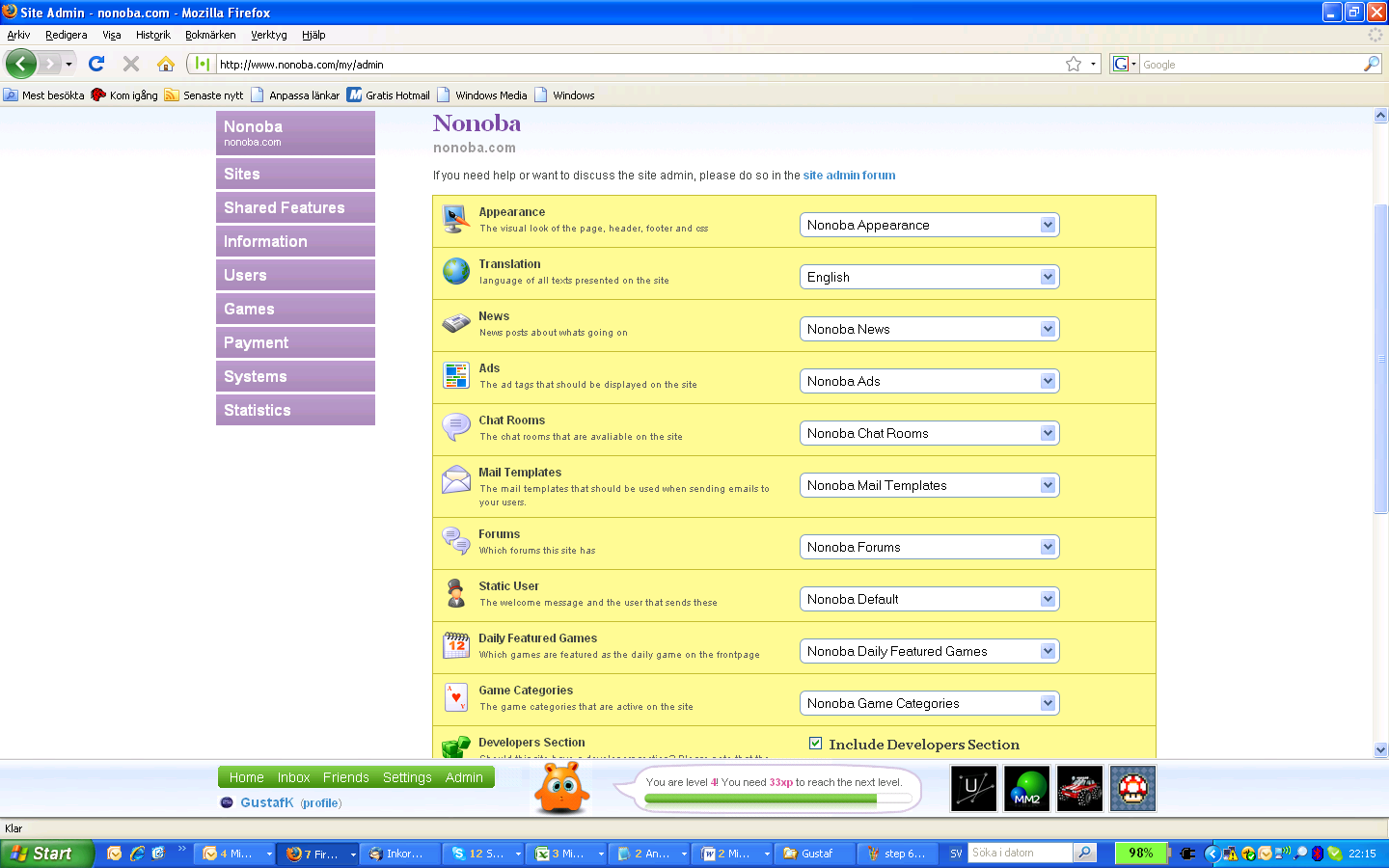Open the Gratis Hotmail bookmark

tap(389, 95)
